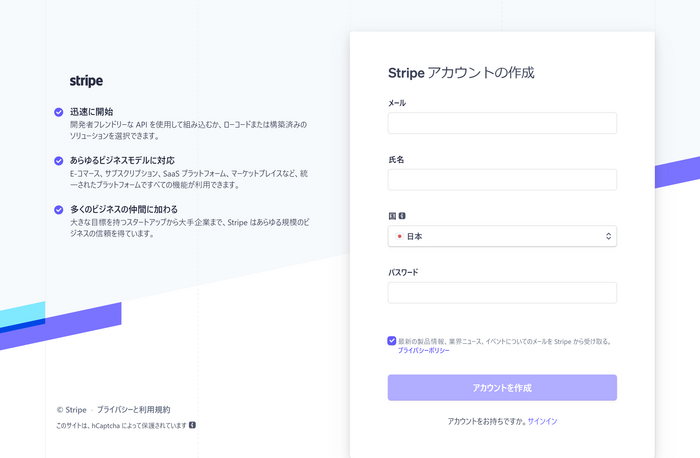Image resolution: width=700 pixels, height=458 pixels.
Task: Uncheck the Stripe email updates checkbox
Action: coord(392,341)
